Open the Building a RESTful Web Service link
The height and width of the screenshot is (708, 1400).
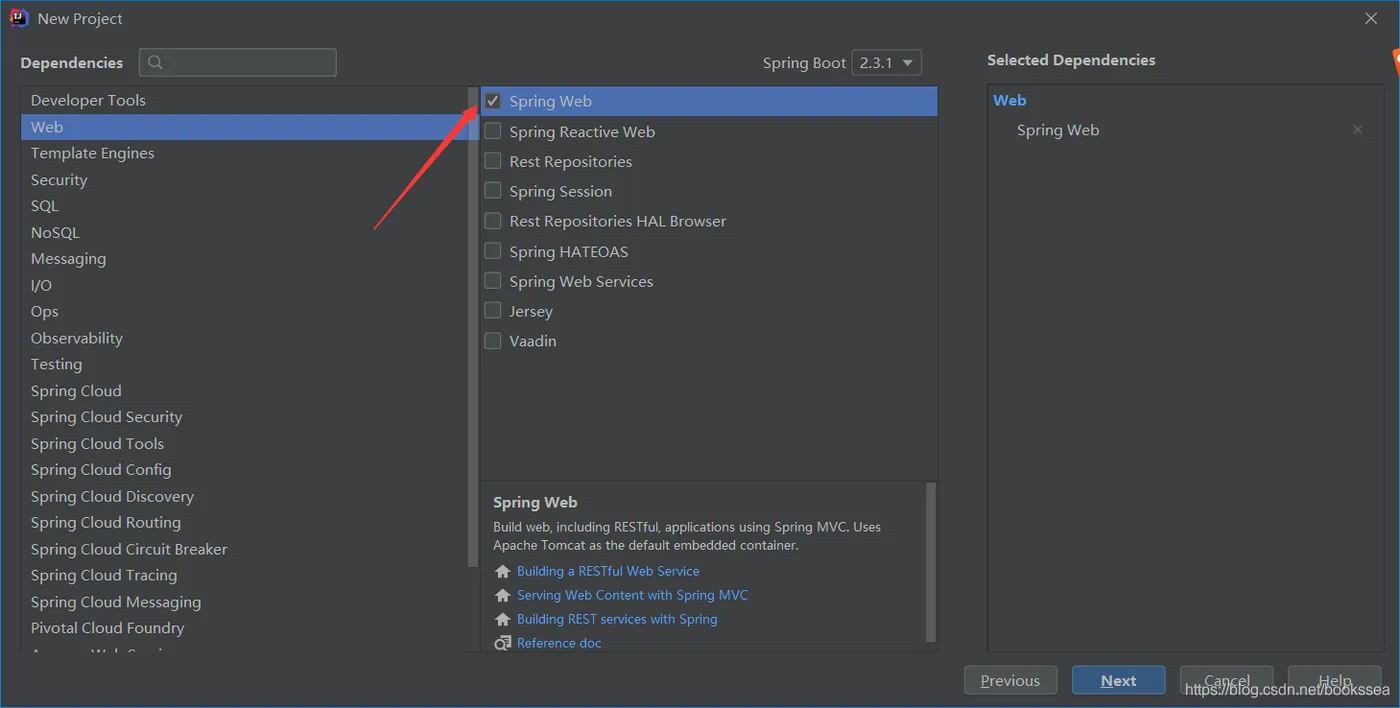click(x=608, y=571)
